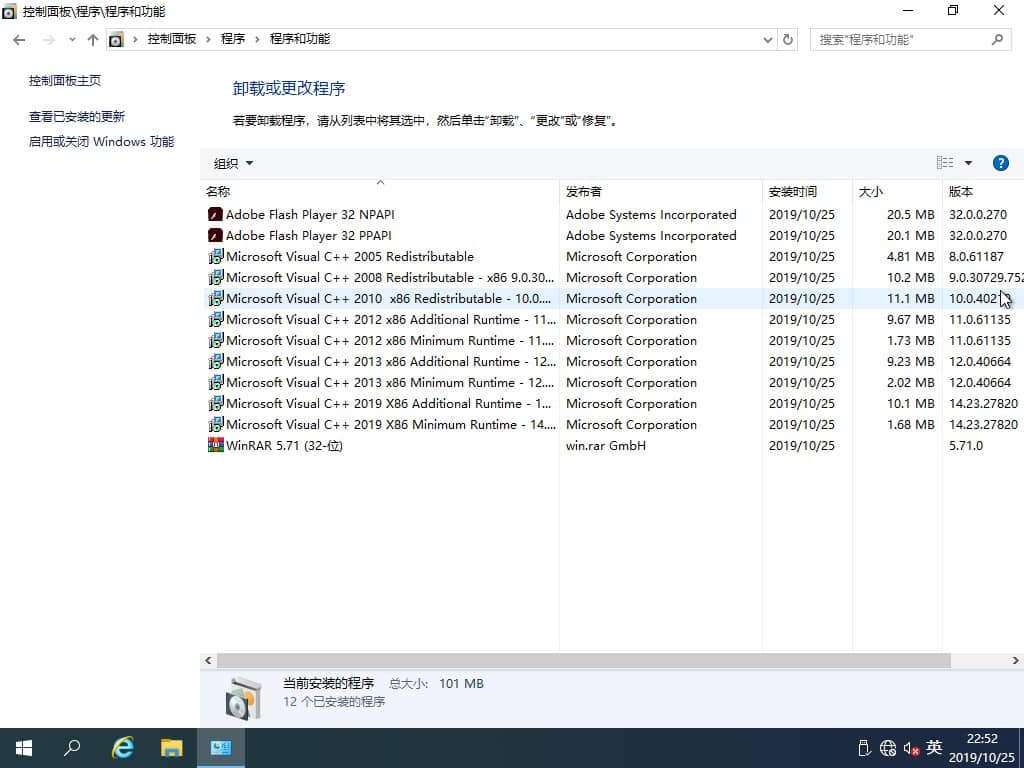The height and width of the screenshot is (768, 1024).
Task: Click the change view icon button
Action: [x=945, y=163]
